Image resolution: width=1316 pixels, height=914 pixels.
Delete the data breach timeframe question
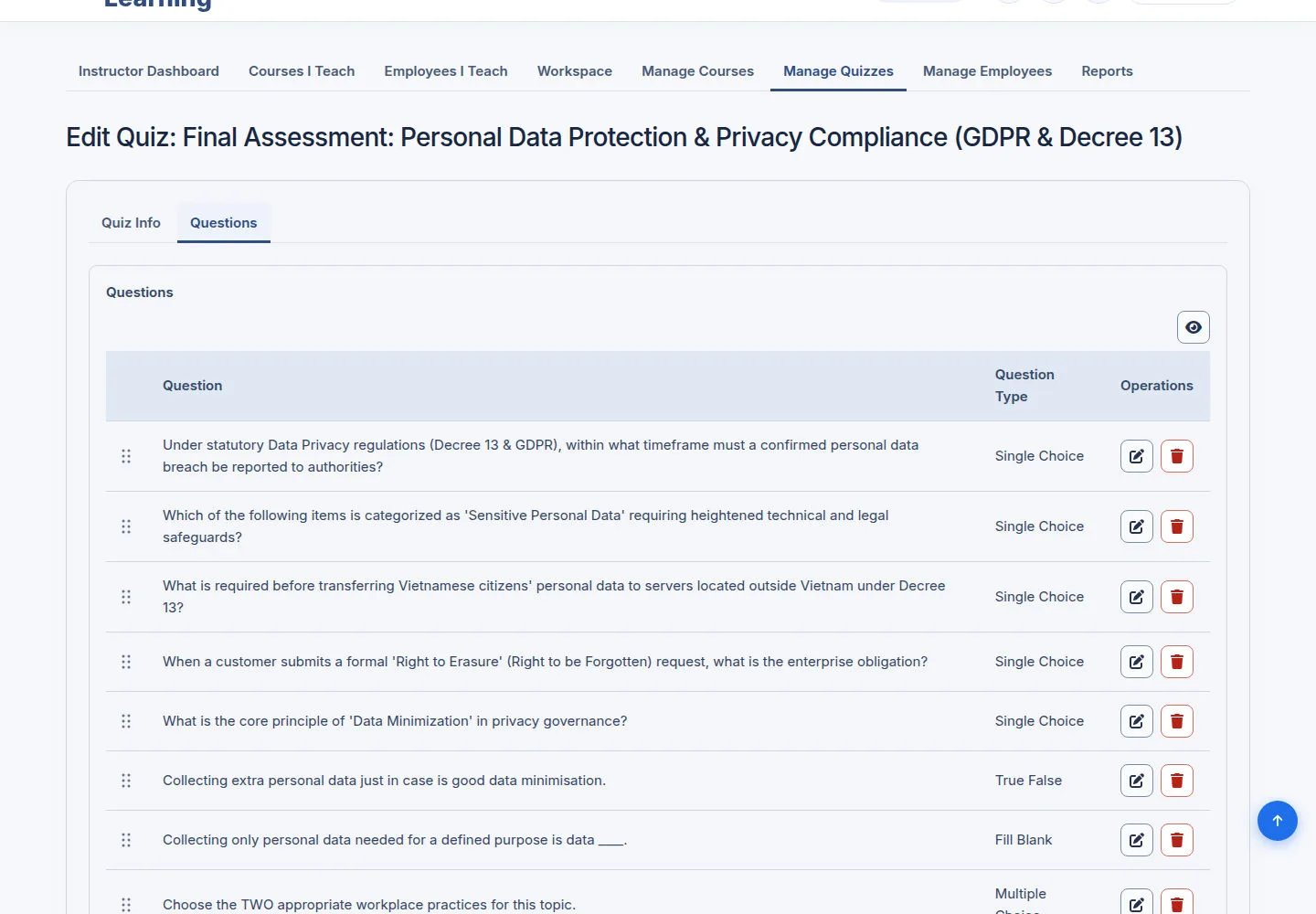point(1177,456)
